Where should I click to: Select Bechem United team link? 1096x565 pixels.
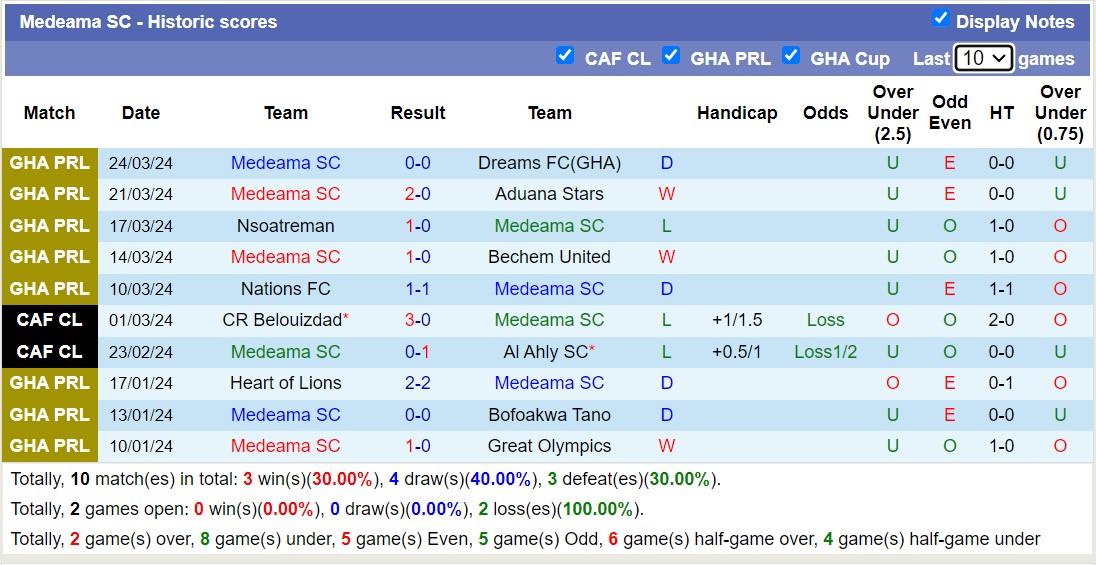pyautogui.click(x=549, y=257)
